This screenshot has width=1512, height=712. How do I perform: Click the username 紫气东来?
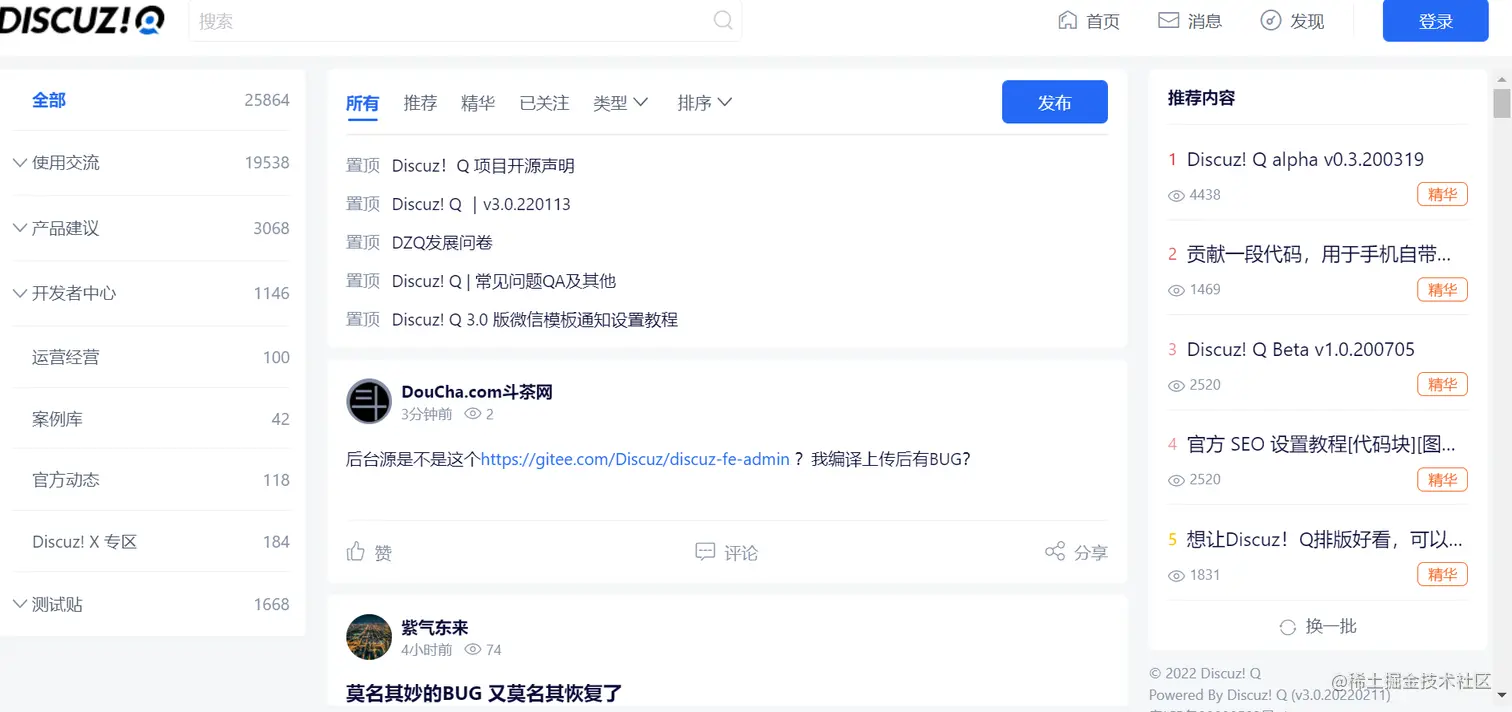(x=434, y=628)
